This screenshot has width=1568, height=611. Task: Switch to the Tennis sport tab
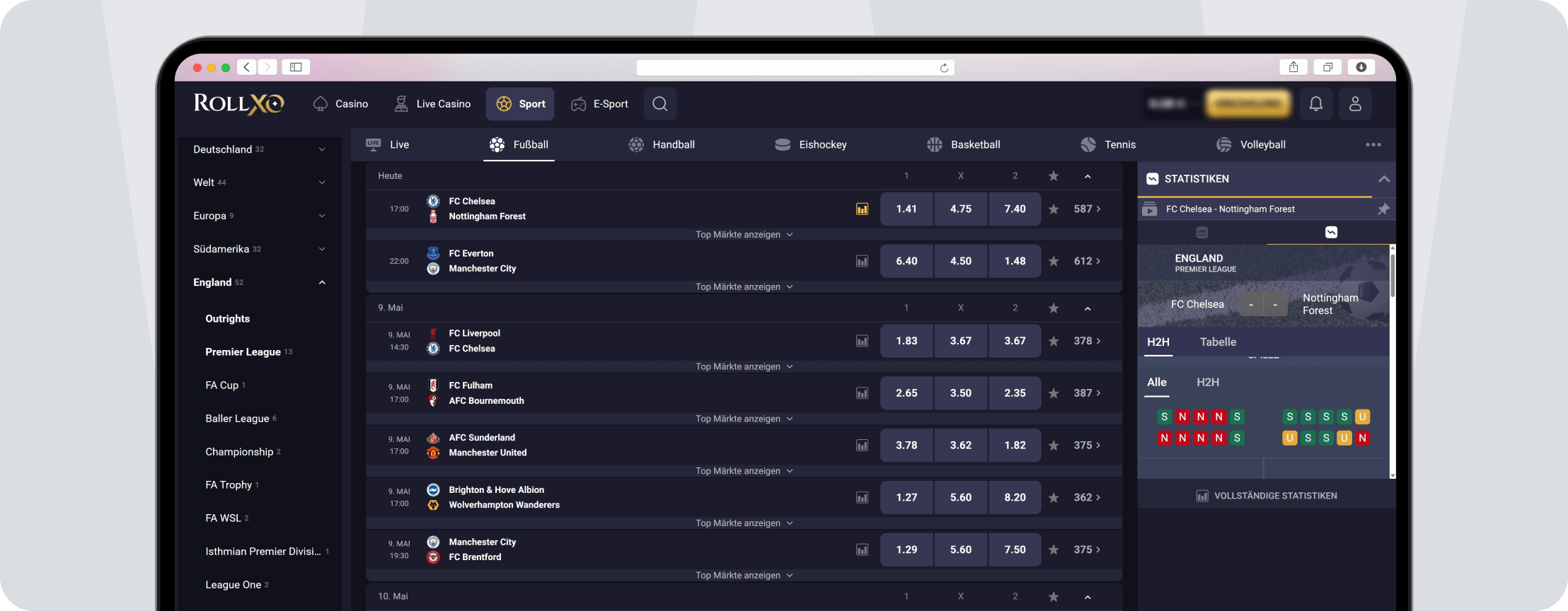(x=1108, y=144)
